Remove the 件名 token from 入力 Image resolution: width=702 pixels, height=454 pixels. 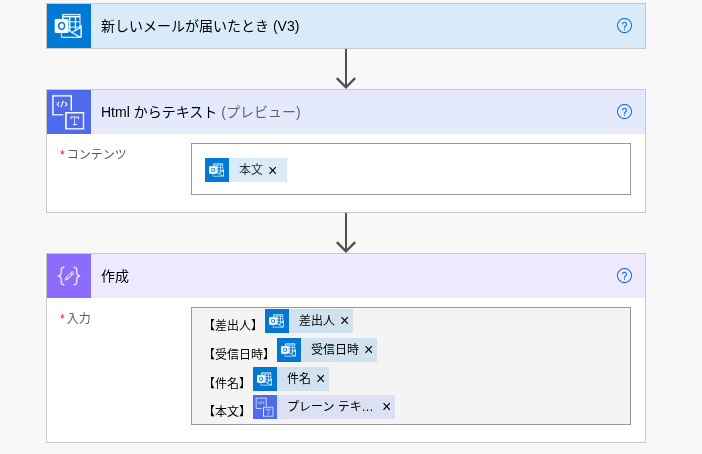click(321, 379)
